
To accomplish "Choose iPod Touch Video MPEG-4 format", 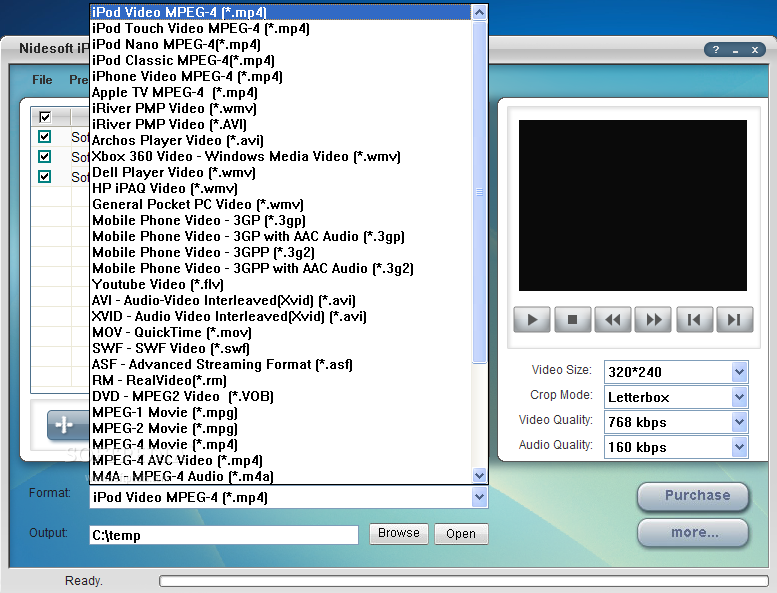I will 281,28.
